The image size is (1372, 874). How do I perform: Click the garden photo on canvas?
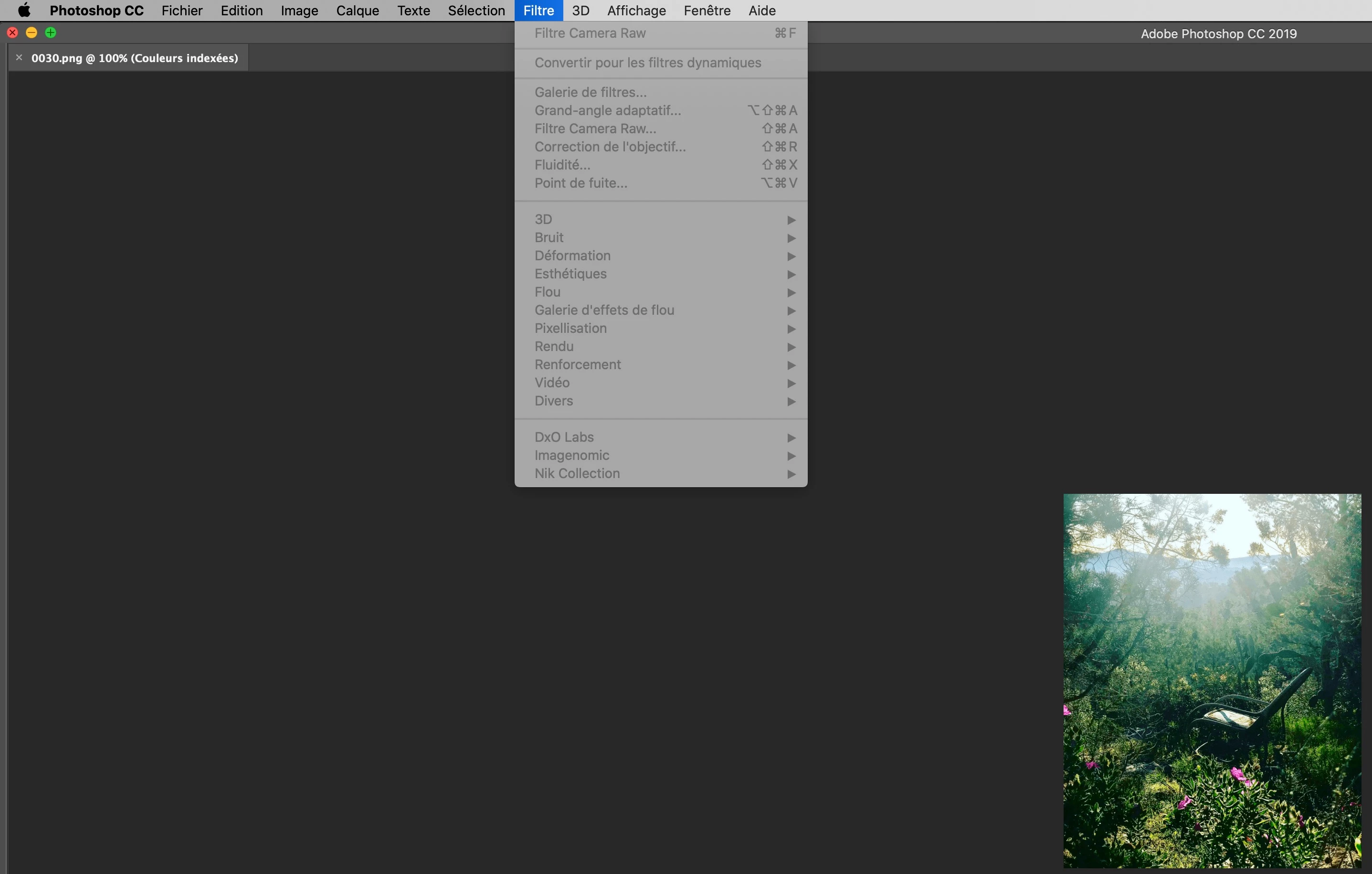pos(1211,681)
